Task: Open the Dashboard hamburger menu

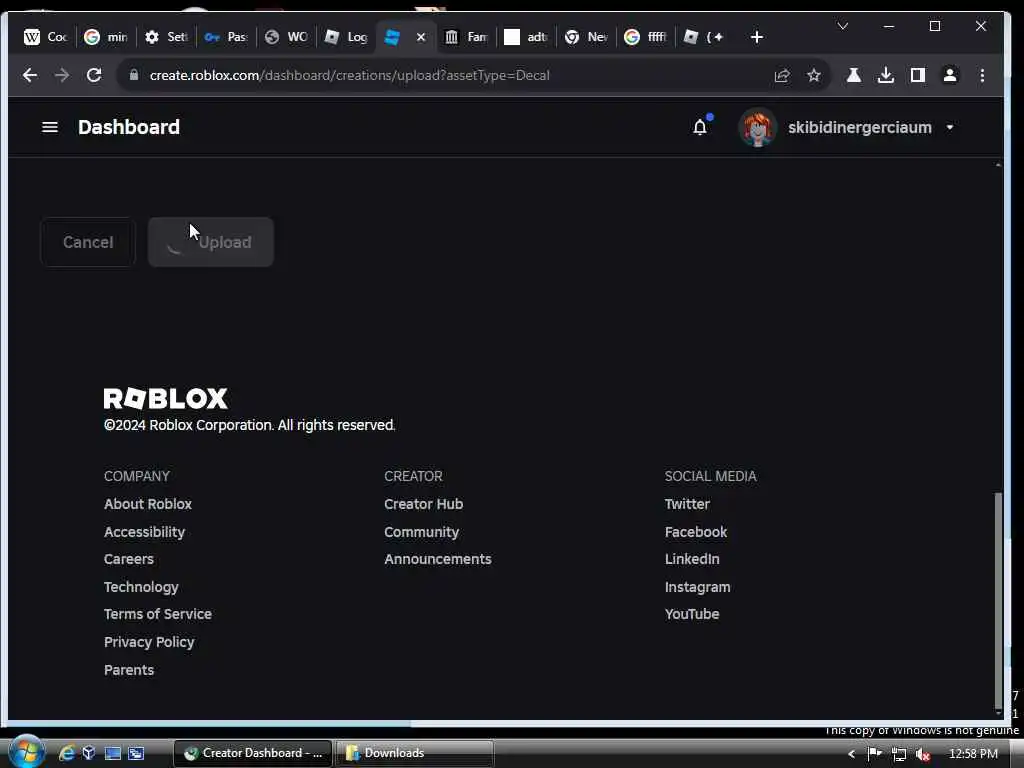Action: 50,127
